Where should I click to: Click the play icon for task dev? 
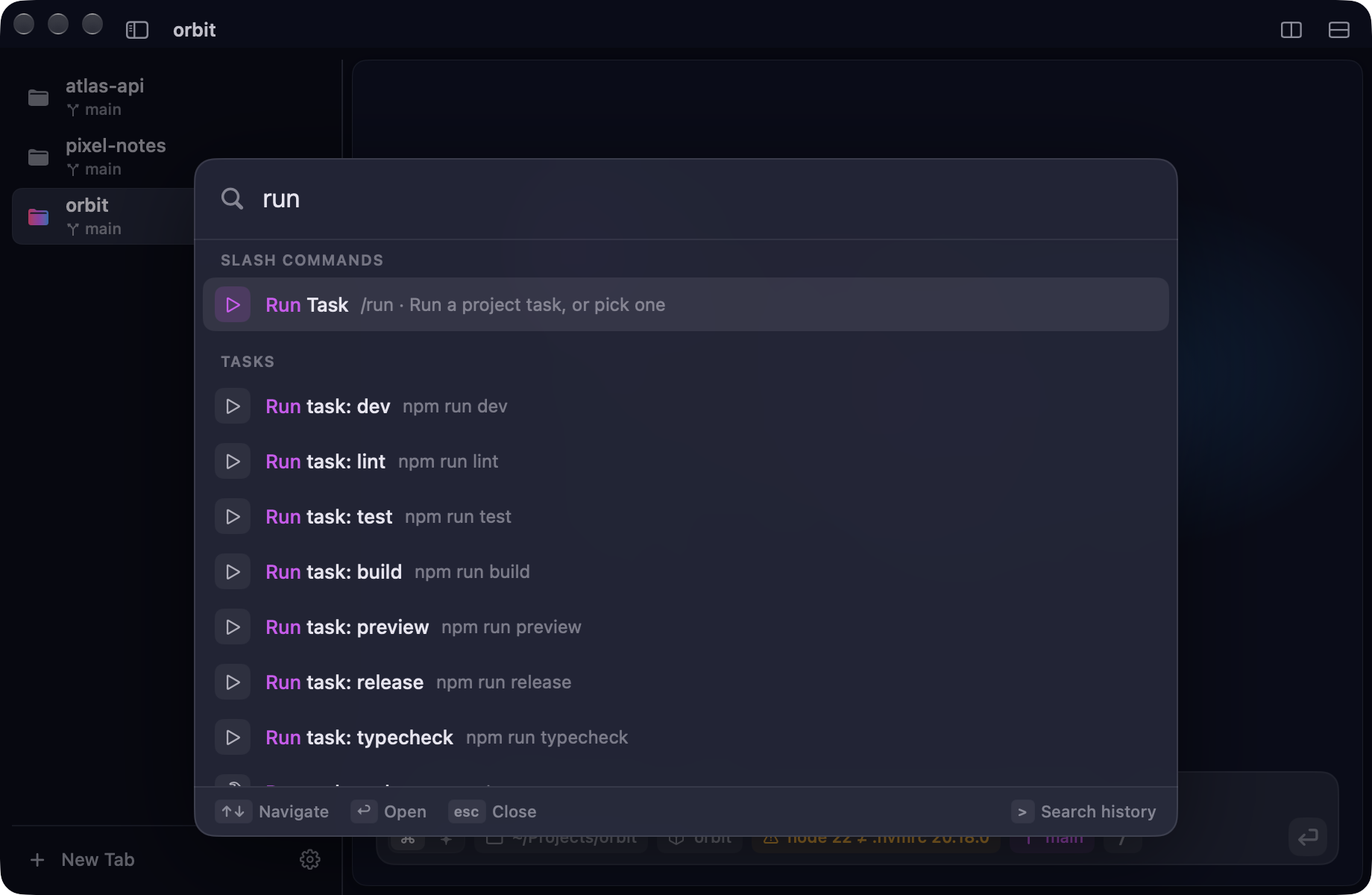click(x=233, y=406)
